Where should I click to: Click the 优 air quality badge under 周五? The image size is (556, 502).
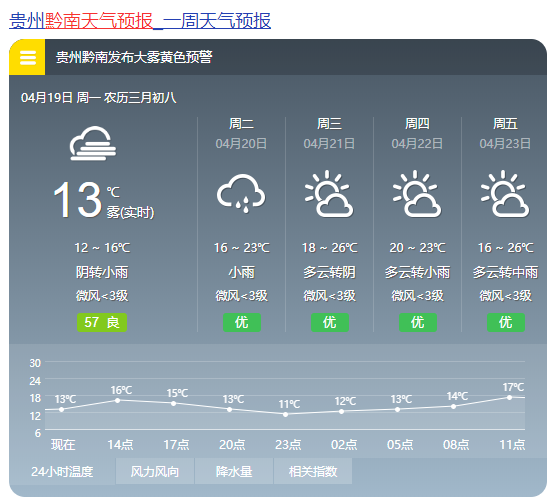[506, 322]
